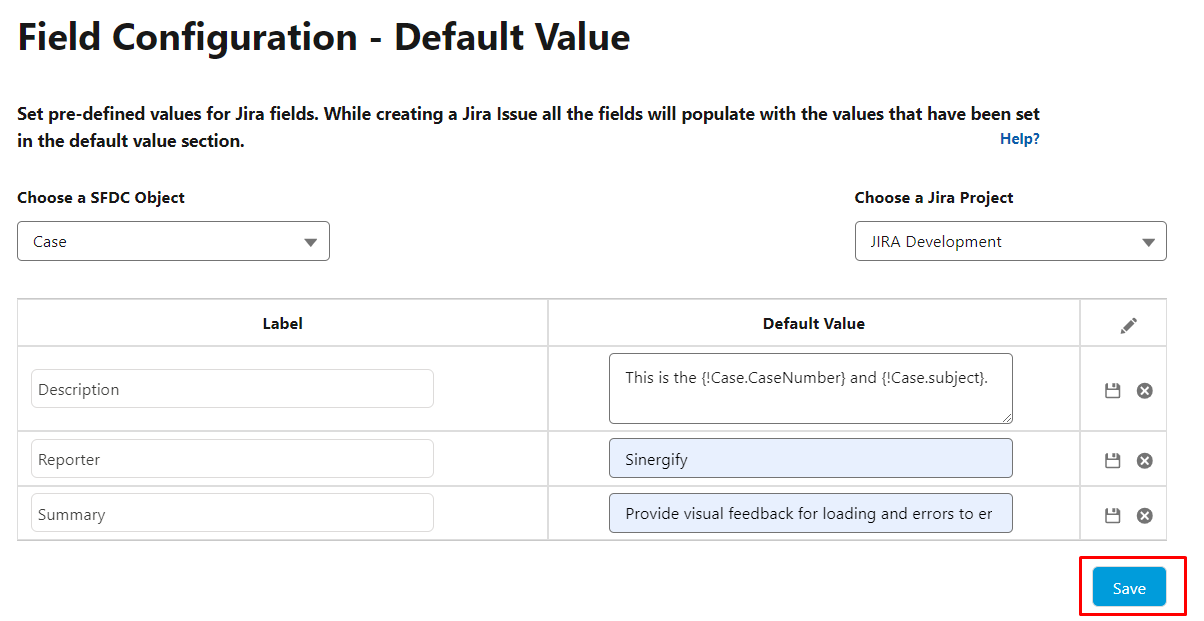Focus the Reporter label field

point(232,459)
